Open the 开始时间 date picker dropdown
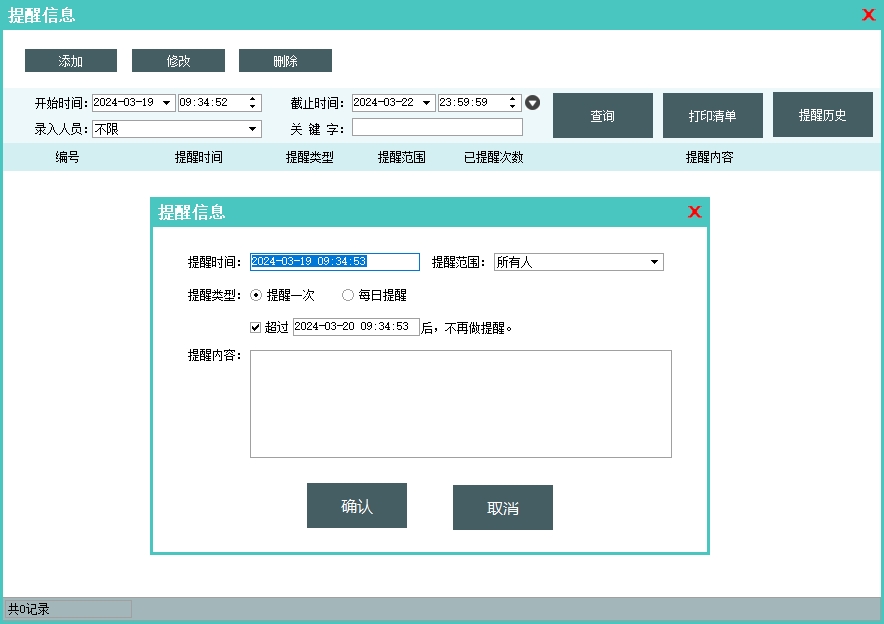884x624 pixels. [x=166, y=103]
